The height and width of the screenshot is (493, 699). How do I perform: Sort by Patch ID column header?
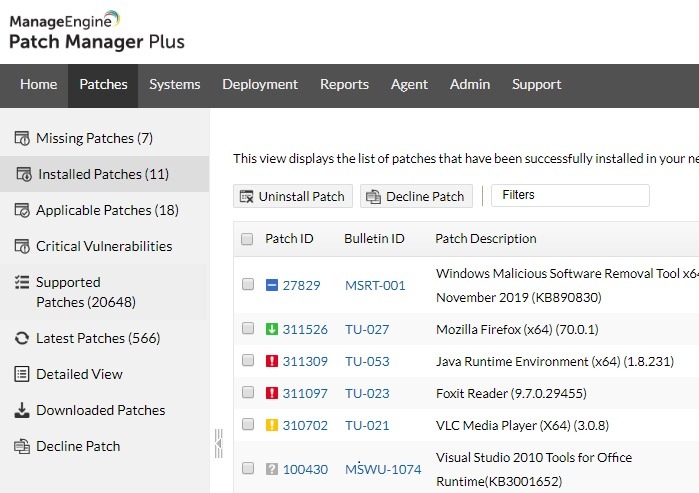(289, 238)
